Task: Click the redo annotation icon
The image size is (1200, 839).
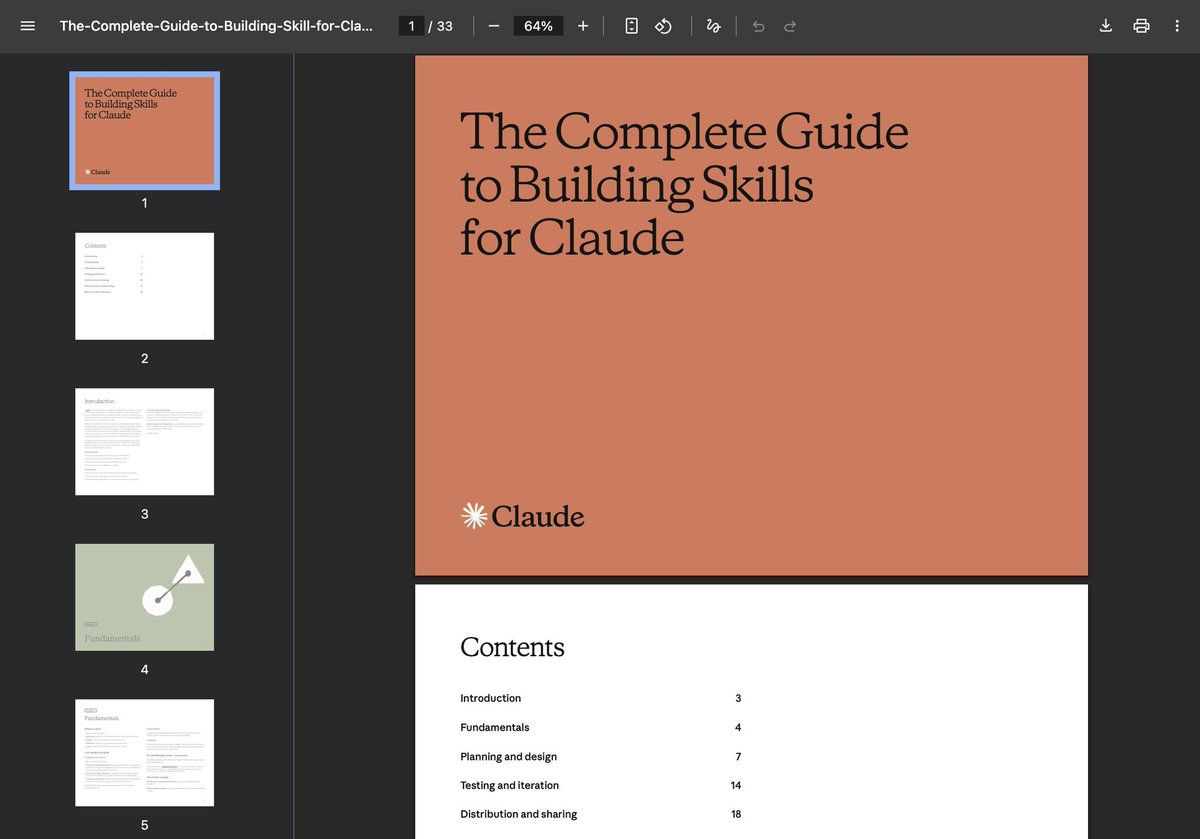Action: pyautogui.click(x=790, y=26)
